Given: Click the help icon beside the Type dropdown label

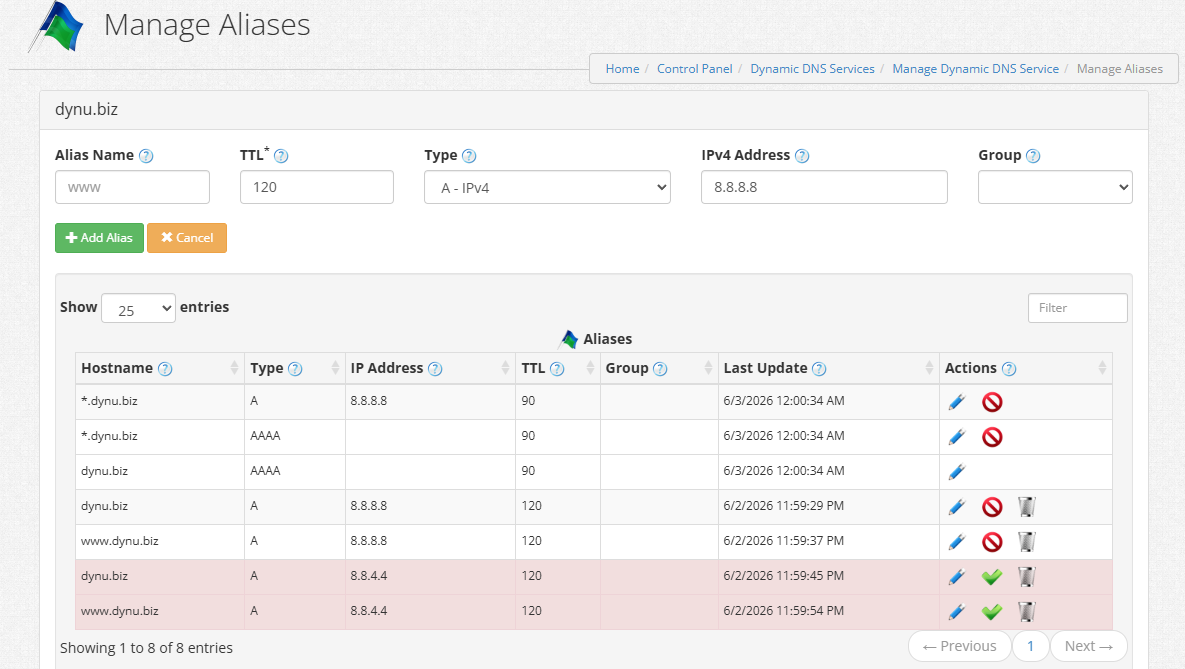Looking at the screenshot, I should pyautogui.click(x=469, y=156).
